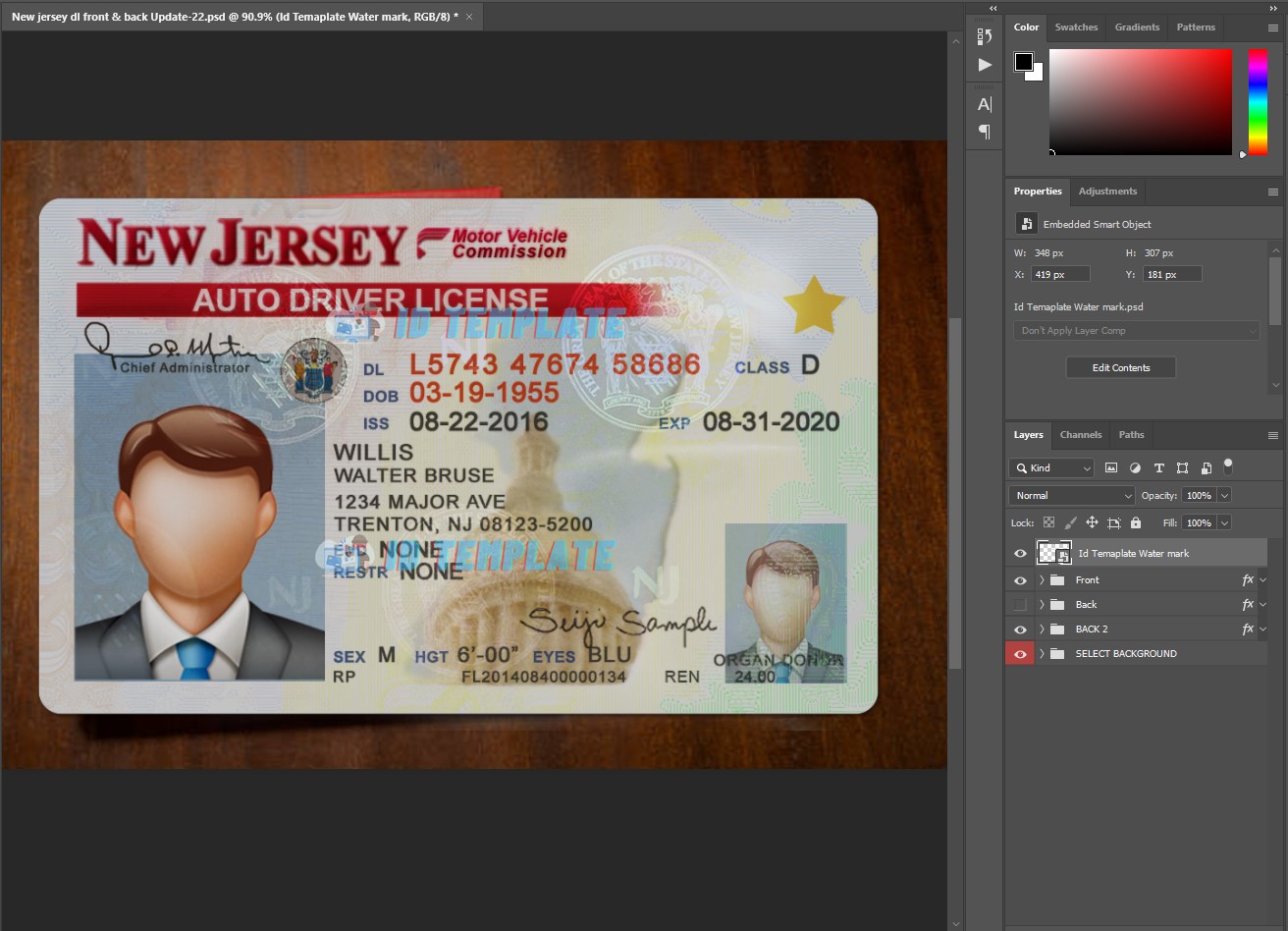Open the Normal blend mode dropdown
Screen dimensions: 1288x931
point(1072,496)
